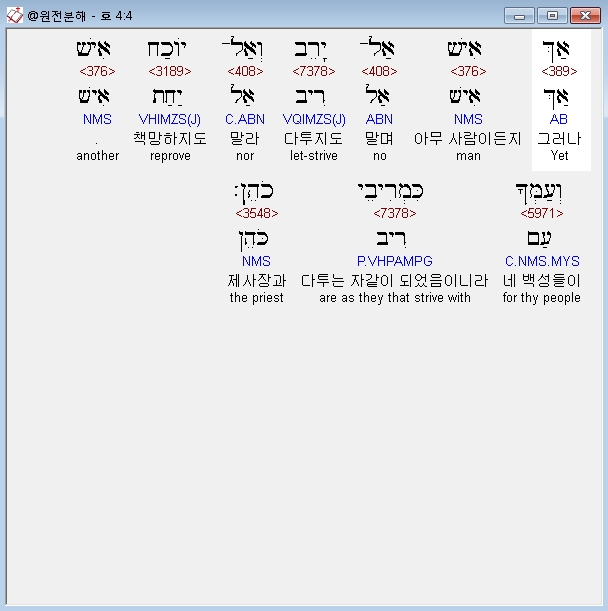Click Strong's <7378> under let-strive word
The image size is (608, 611).
click(x=314, y=71)
